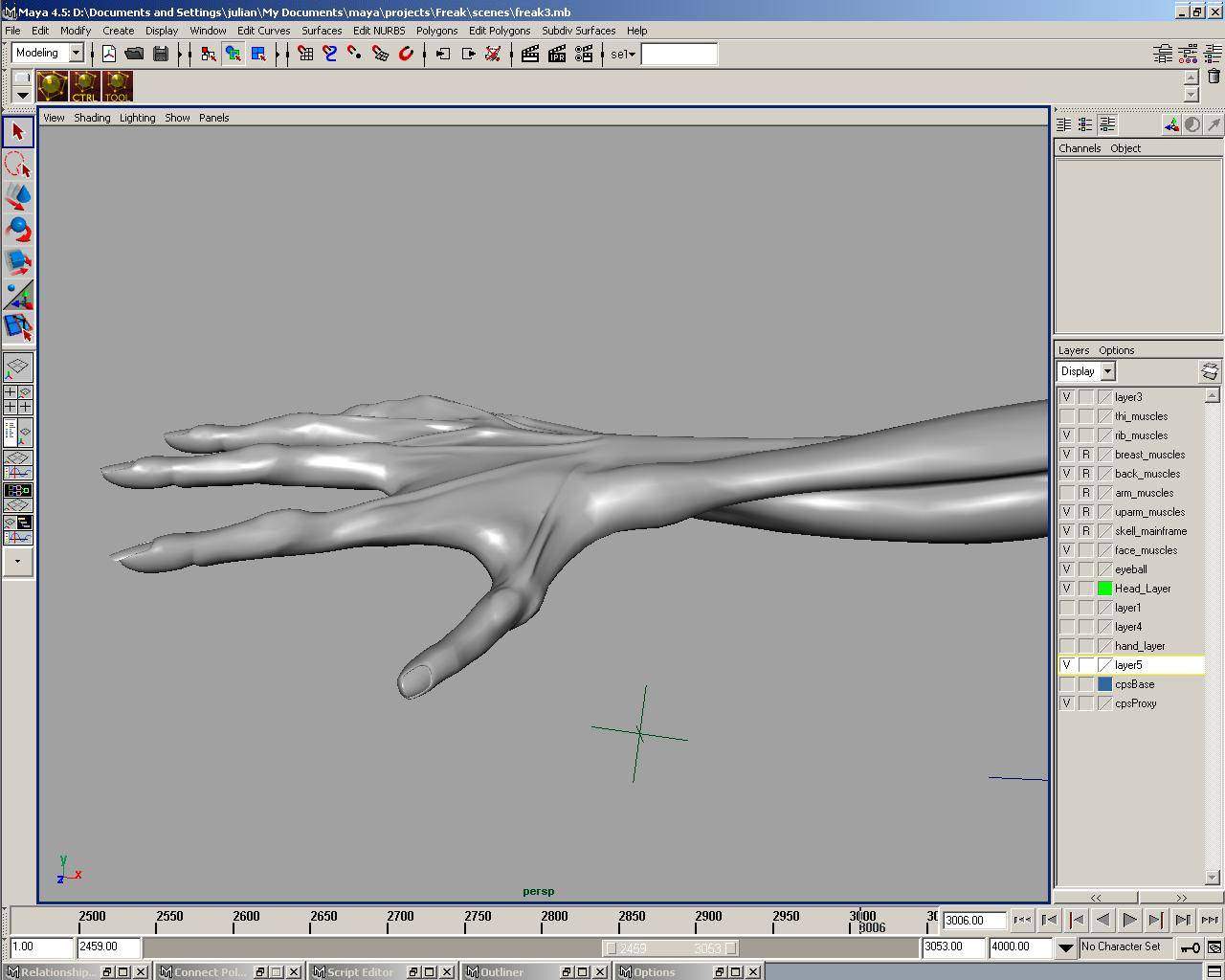Expand the character set dropdown arrow
The width and height of the screenshot is (1225, 980).
tap(1065, 947)
